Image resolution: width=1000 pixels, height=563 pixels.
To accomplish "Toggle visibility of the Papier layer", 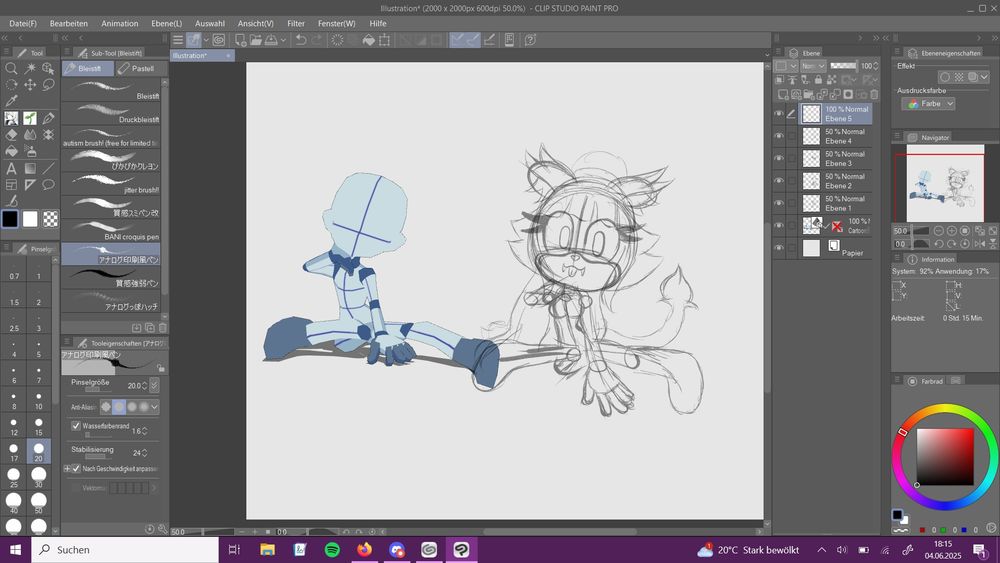I will tap(779, 248).
